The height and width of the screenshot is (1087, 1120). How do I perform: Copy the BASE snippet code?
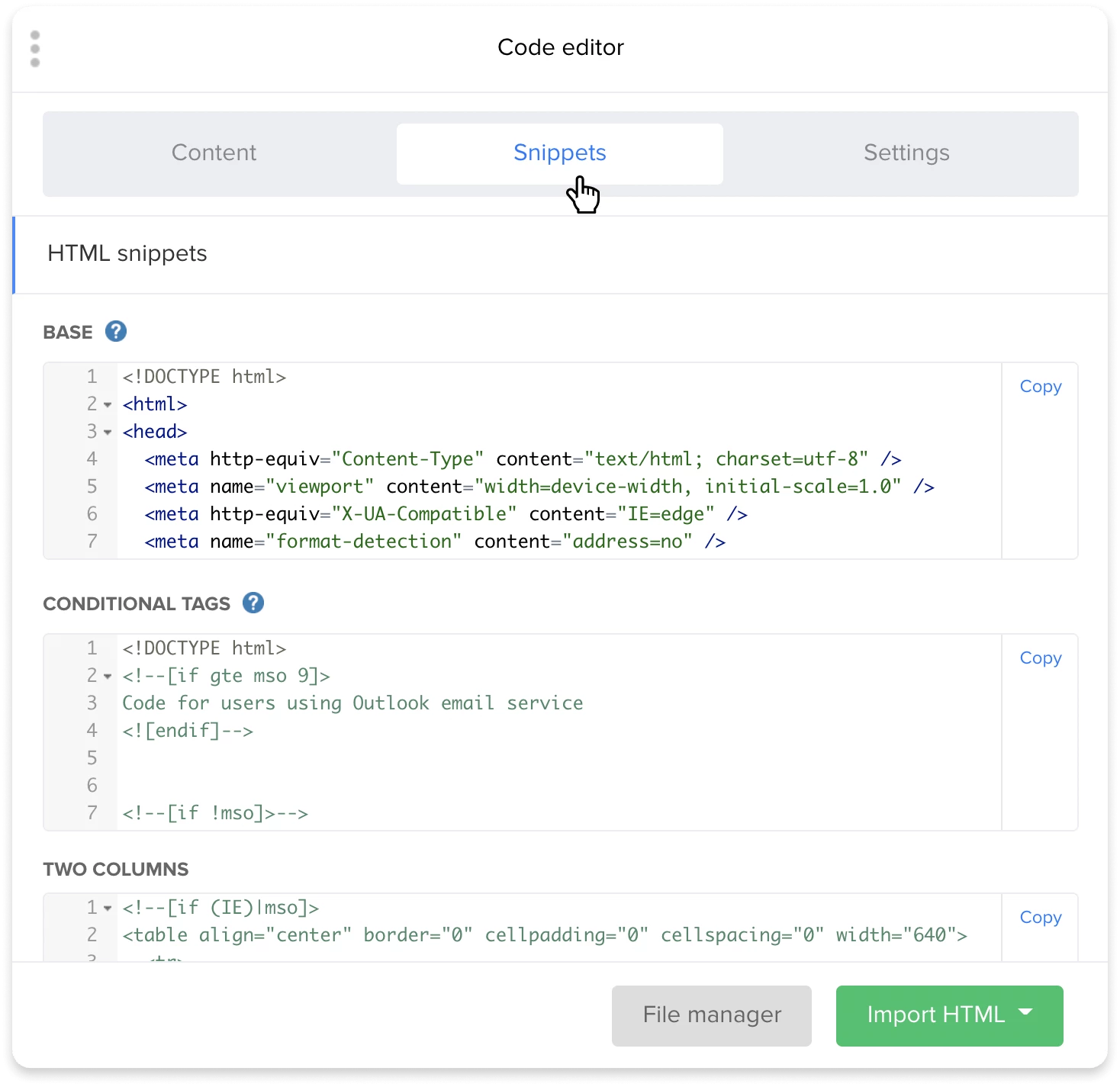[1040, 387]
